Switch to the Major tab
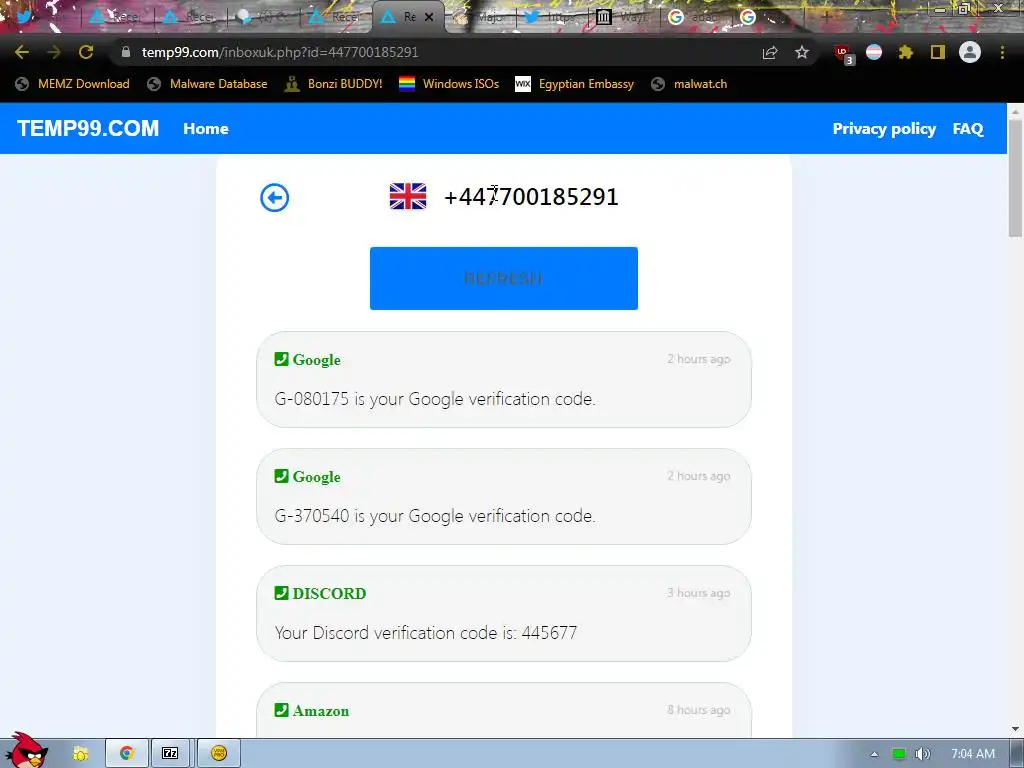 pos(479,17)
